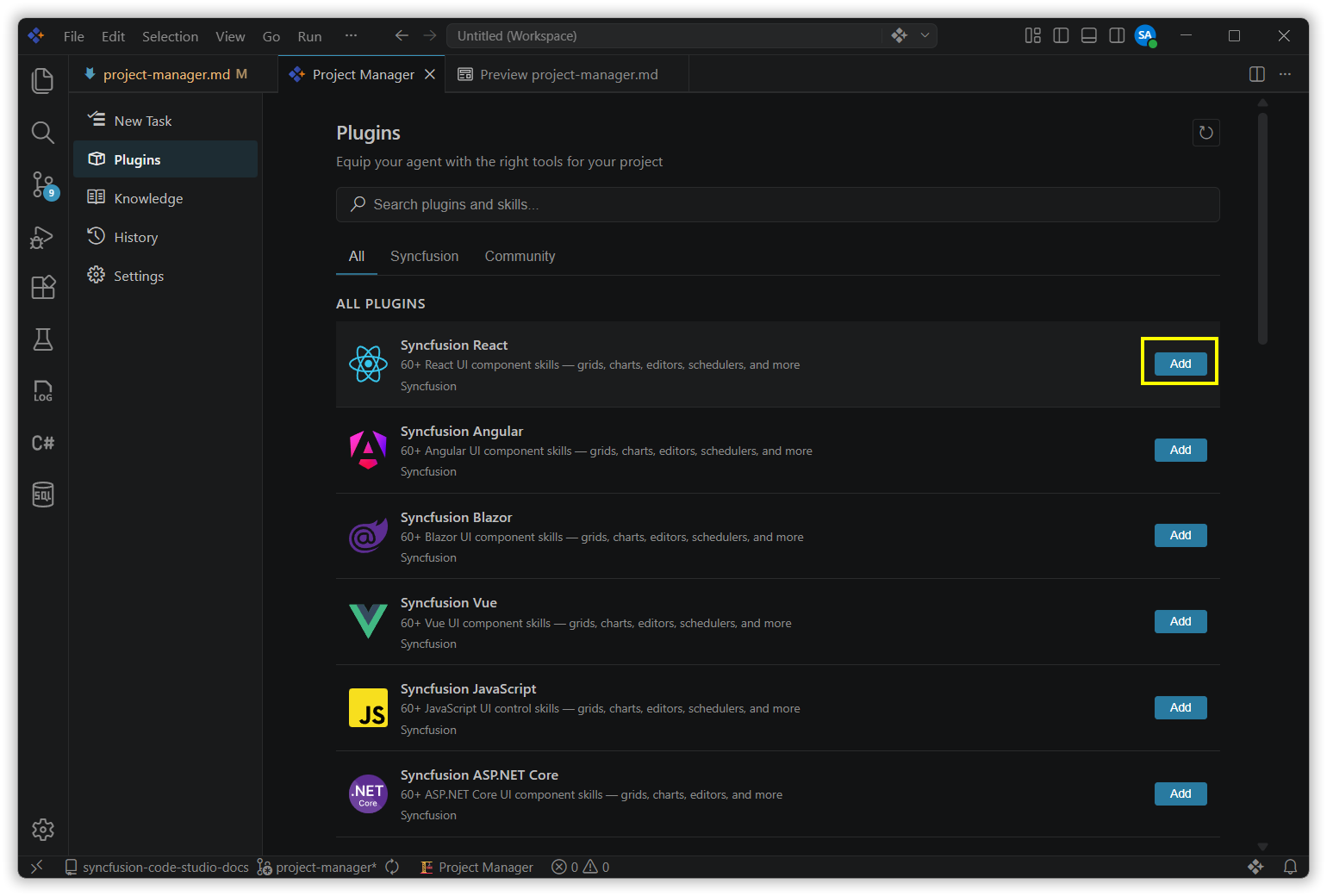Add the Syncfusion Vue plugin
The height and width of the screenshot is (896, 1327).
tap(1181, 621)
